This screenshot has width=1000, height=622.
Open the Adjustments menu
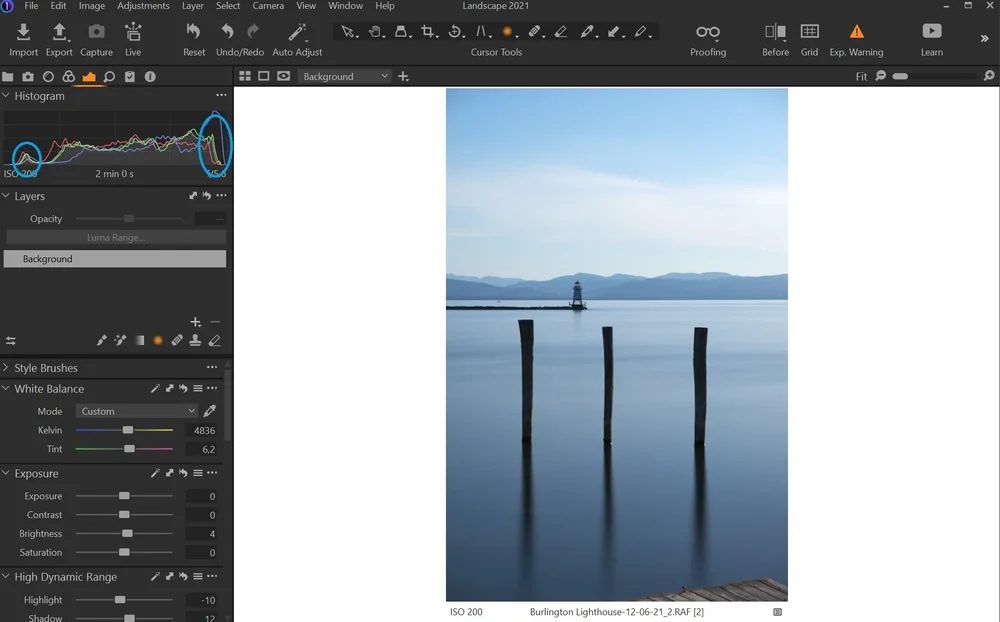(143, 6)
